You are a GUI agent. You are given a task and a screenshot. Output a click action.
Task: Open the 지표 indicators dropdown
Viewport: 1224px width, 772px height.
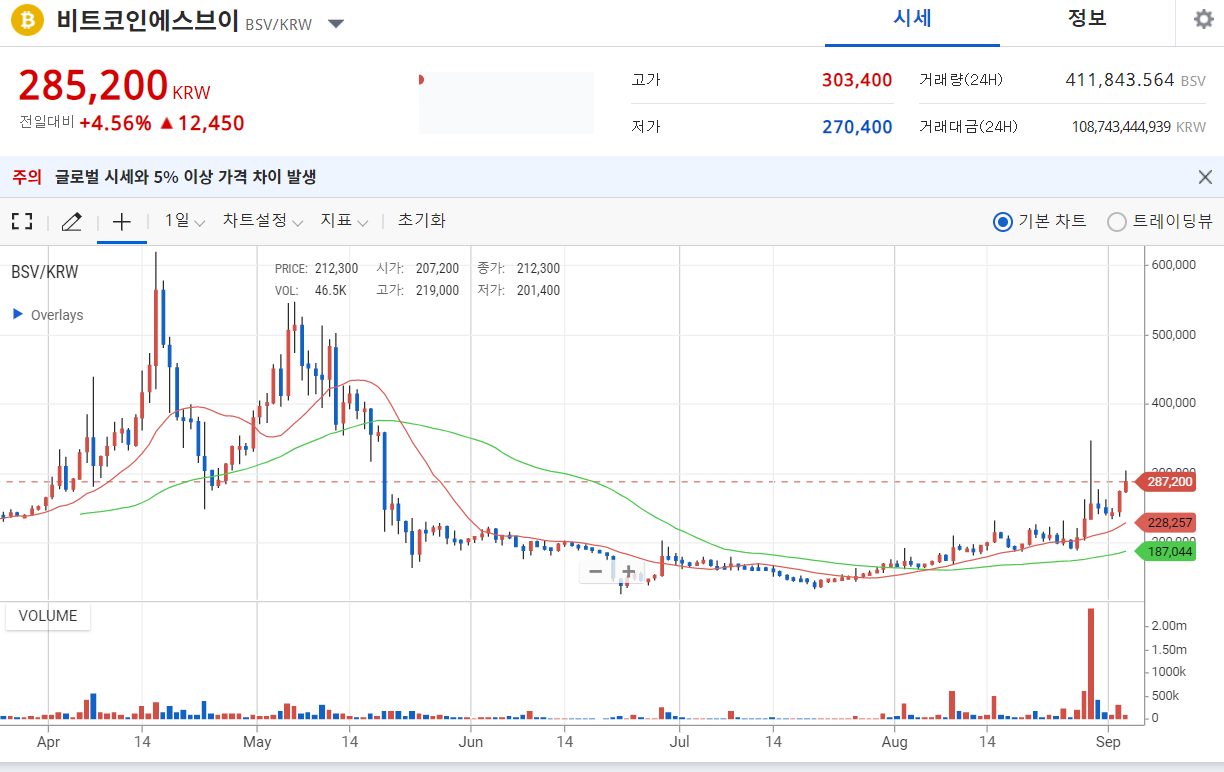coord(344,221)
